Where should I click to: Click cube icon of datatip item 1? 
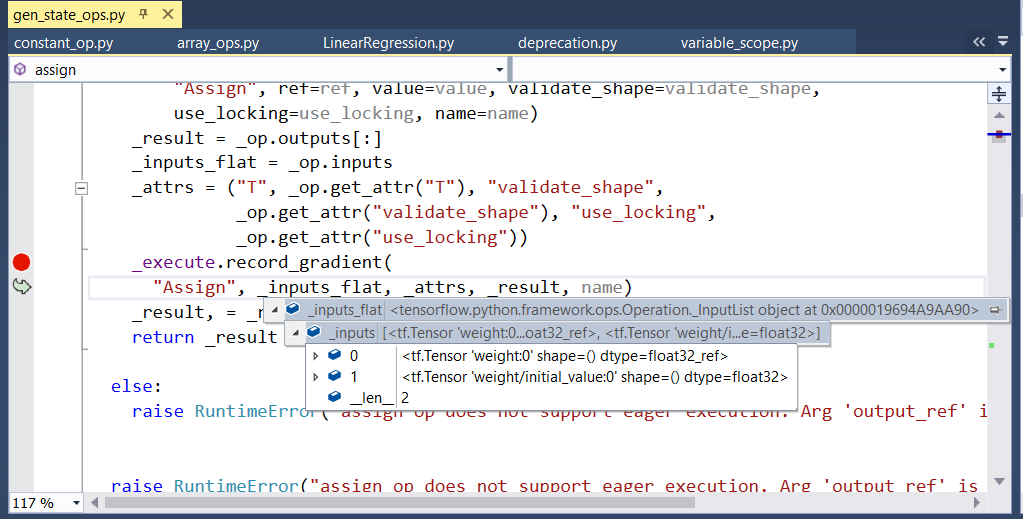(335, 375)
